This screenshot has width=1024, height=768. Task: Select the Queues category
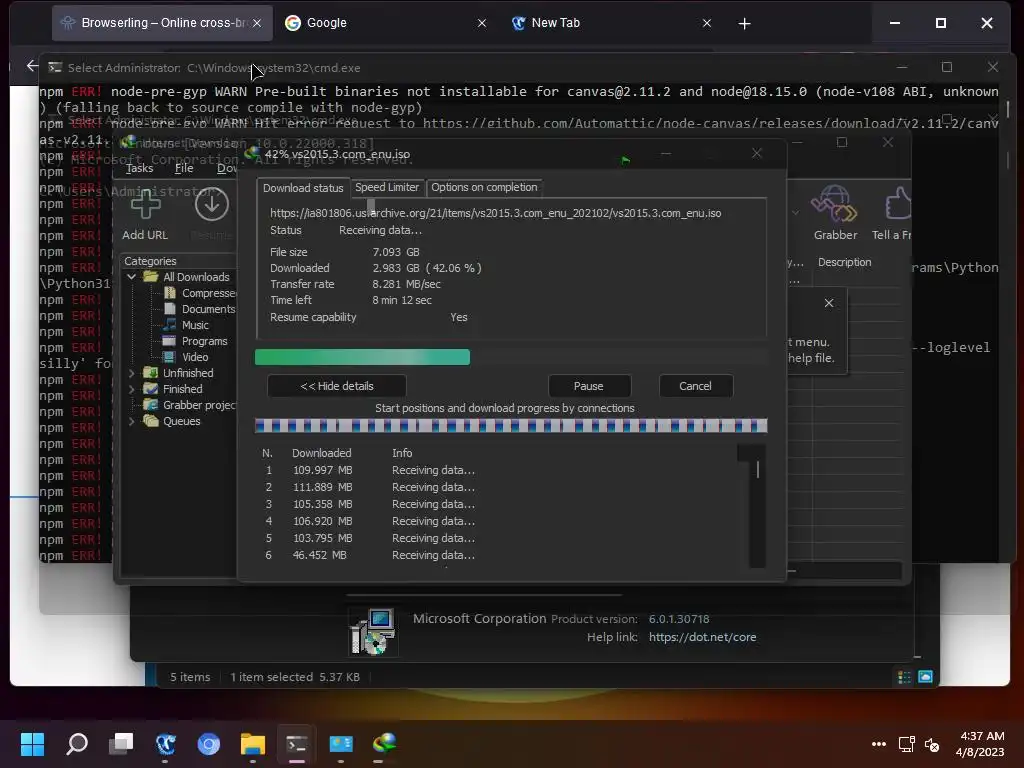pos(182,421)
